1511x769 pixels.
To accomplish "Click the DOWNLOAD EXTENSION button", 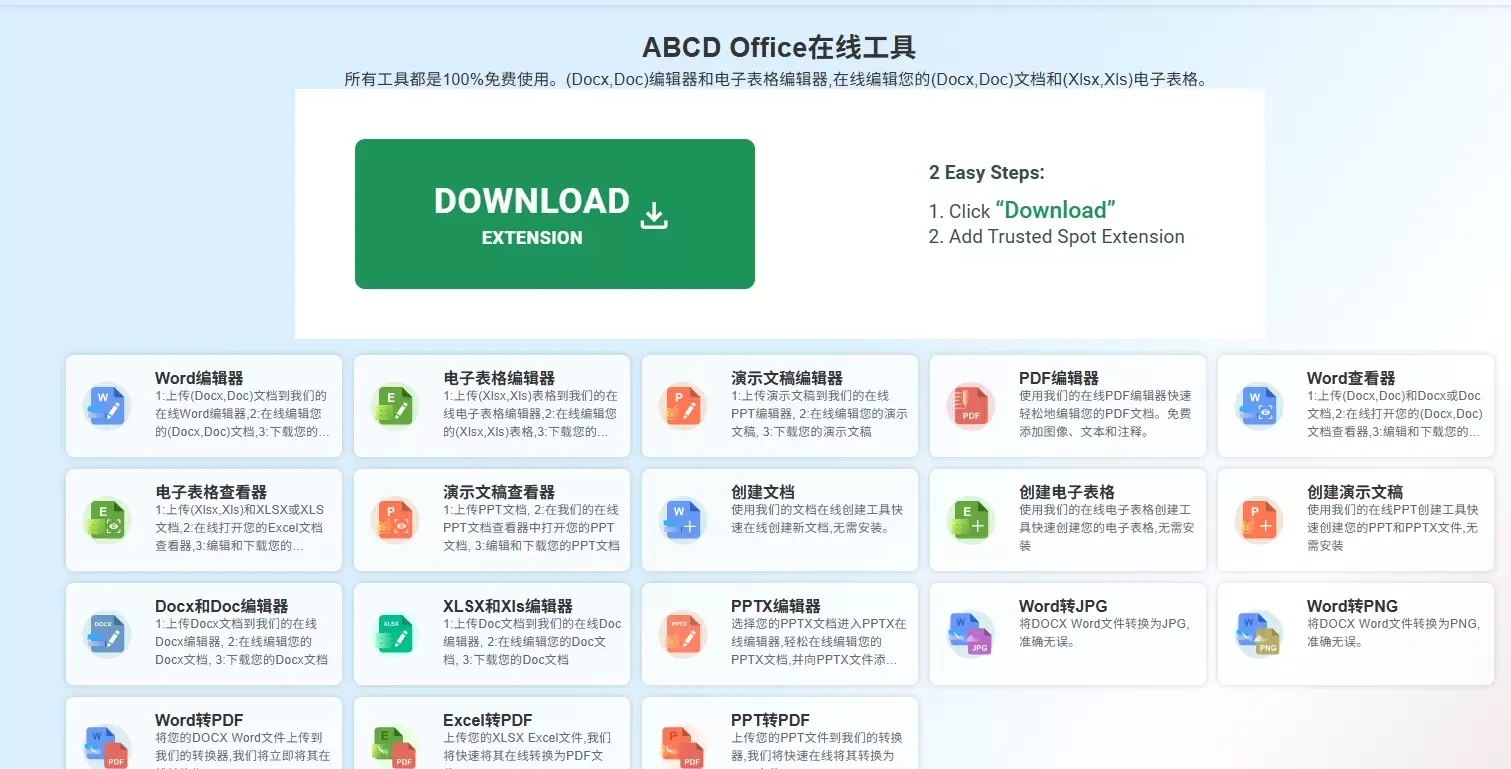I will 554,213.
